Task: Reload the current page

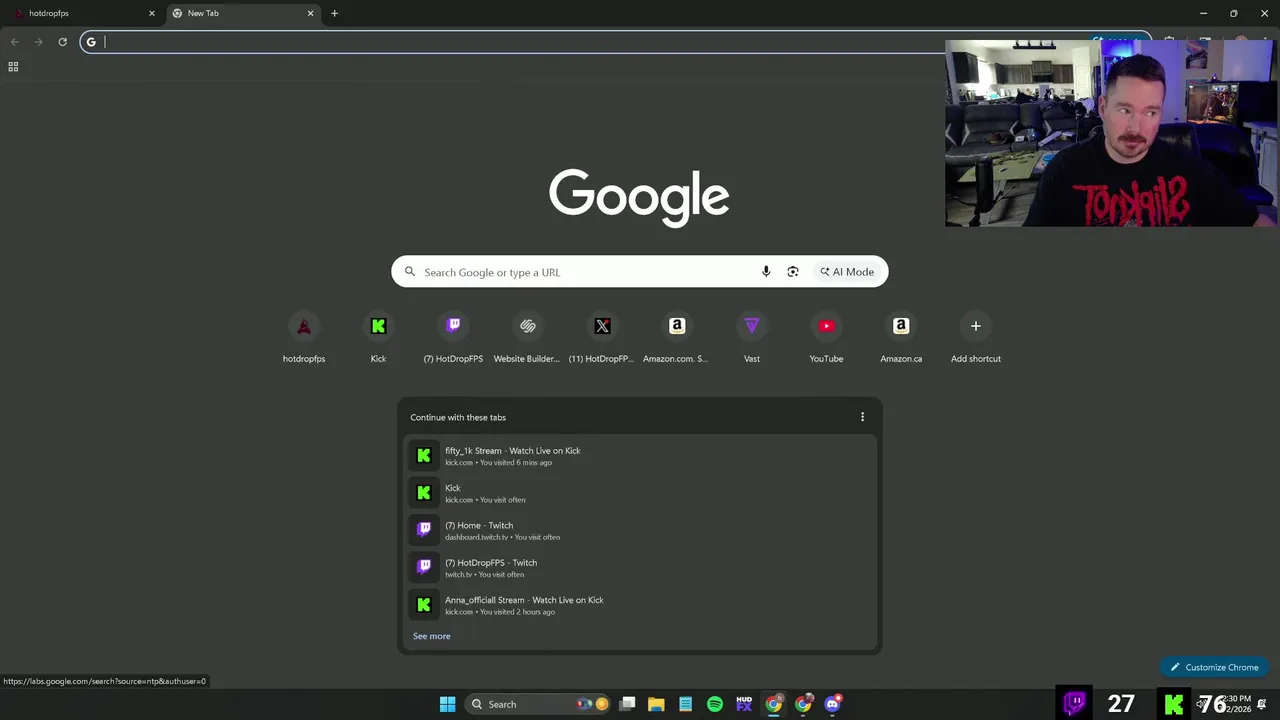Action: (x=62, y=42)
